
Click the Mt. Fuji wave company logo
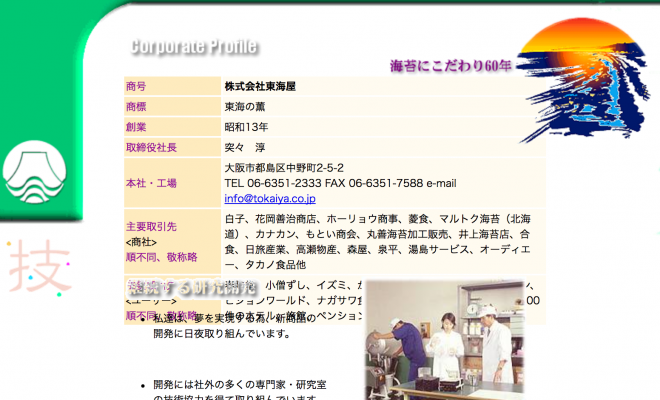35,172
